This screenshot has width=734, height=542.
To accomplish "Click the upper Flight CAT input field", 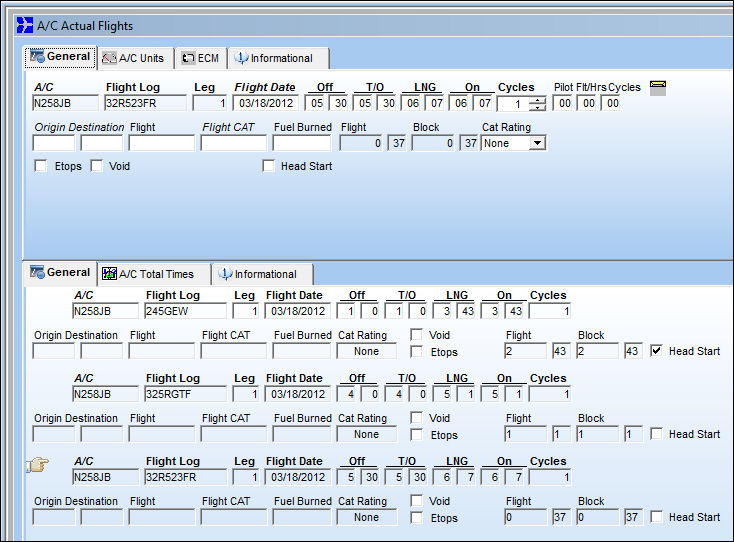I will coord(234,143).
